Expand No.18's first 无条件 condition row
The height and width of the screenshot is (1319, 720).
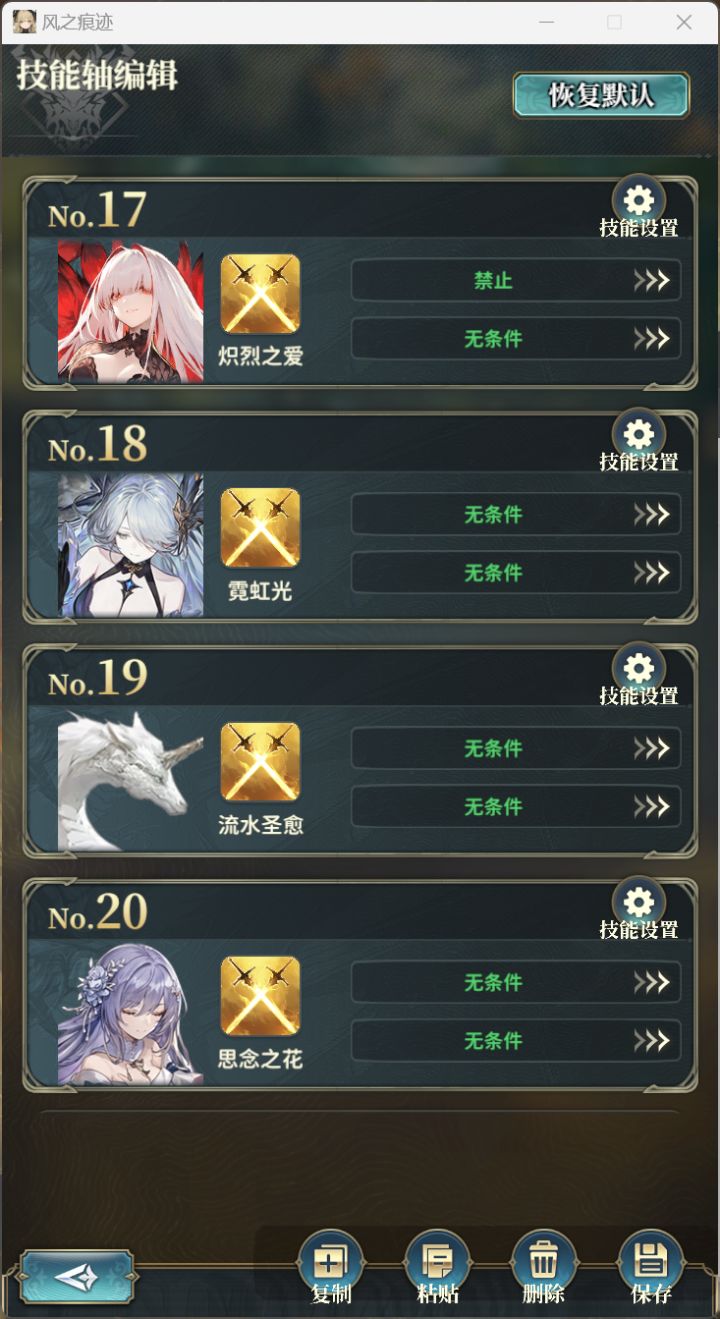516,514
